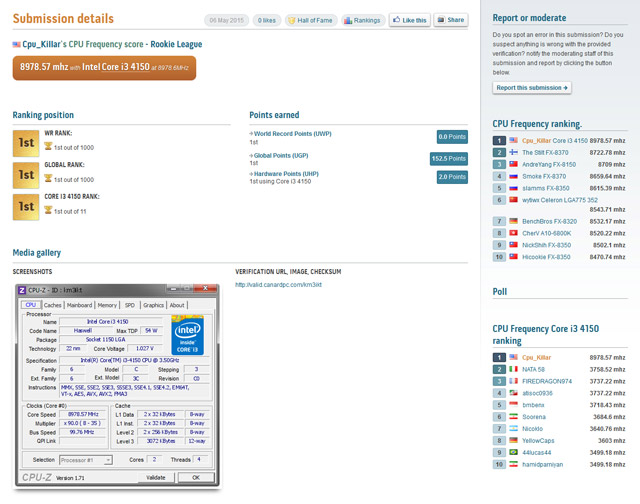The width and height of the screenshot is (640, 504).
Task: Open AndreYang FX-8150 ranking entry
Action: (x=549, y=164)
